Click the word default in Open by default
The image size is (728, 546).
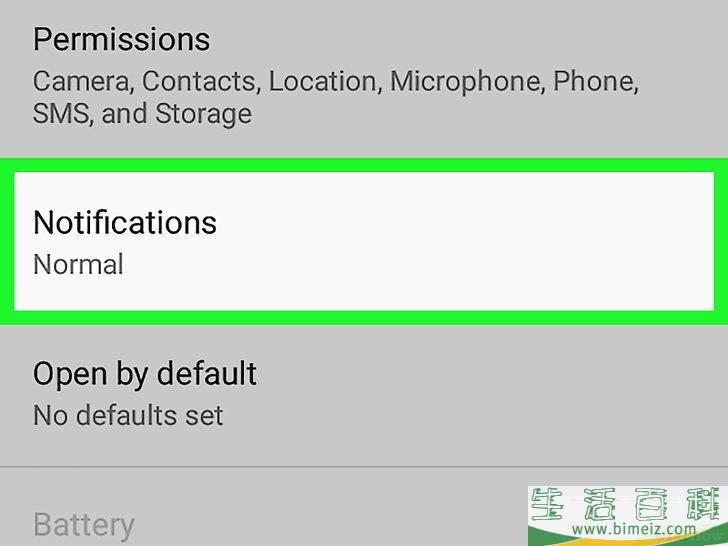pyautogui.click(x=207, y=373)
